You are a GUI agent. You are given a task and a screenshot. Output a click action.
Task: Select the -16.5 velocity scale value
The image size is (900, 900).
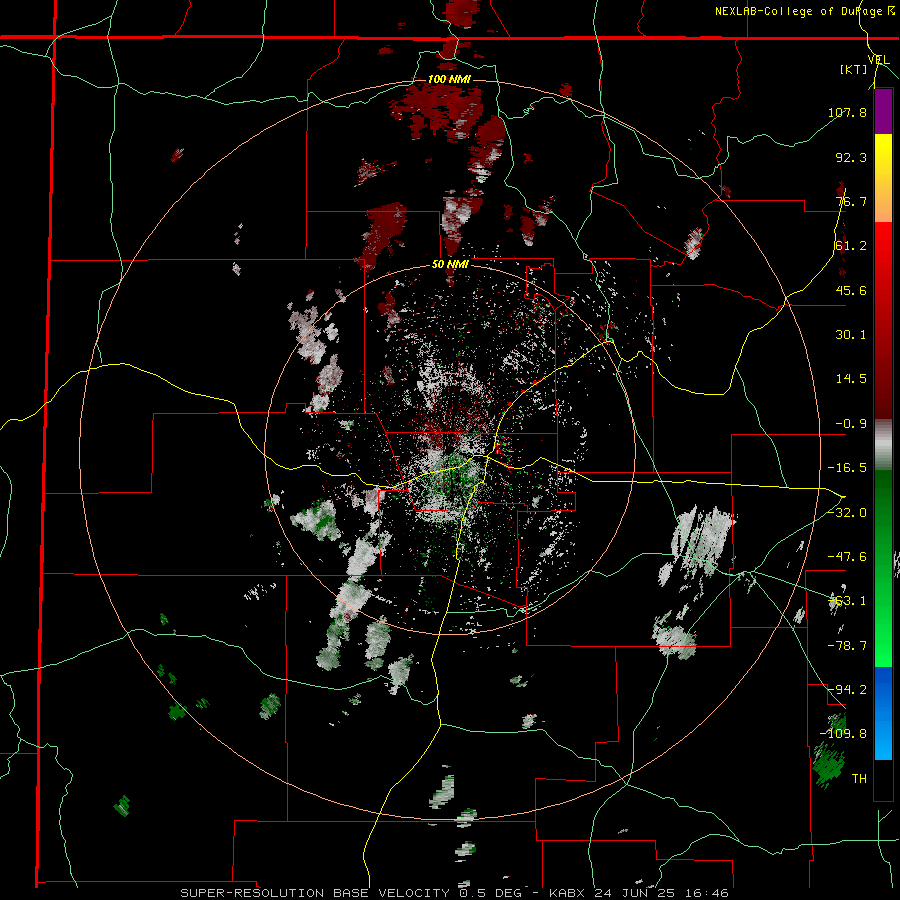(x=847, y=468)
